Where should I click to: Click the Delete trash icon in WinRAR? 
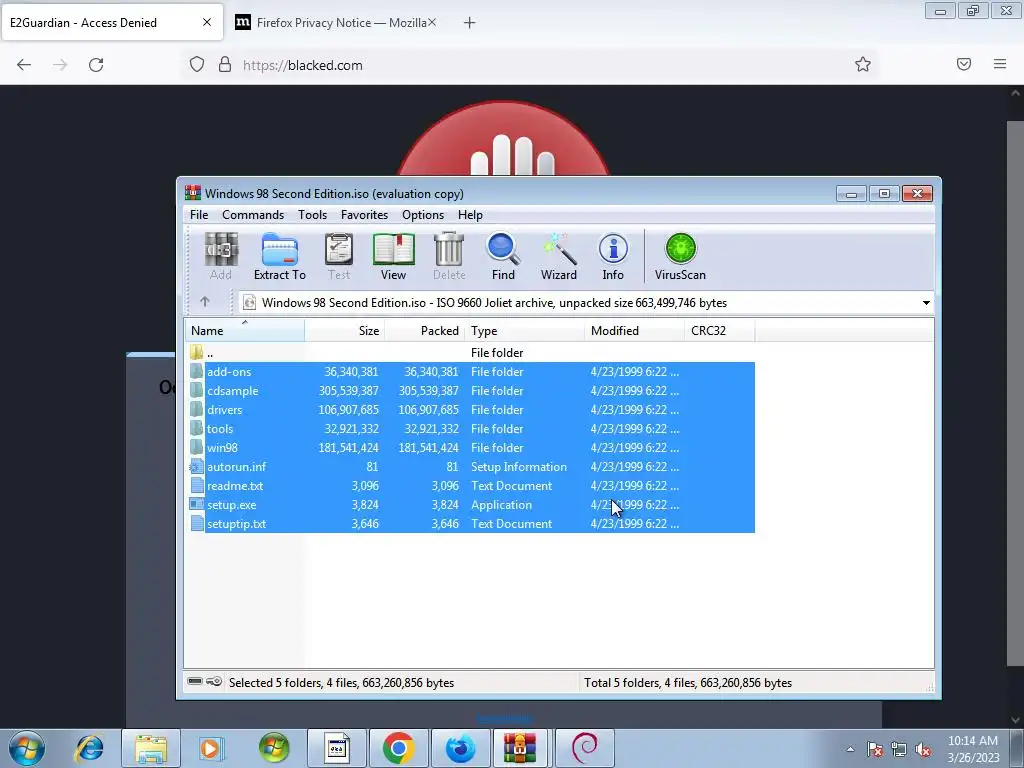[x=449, y=257]
